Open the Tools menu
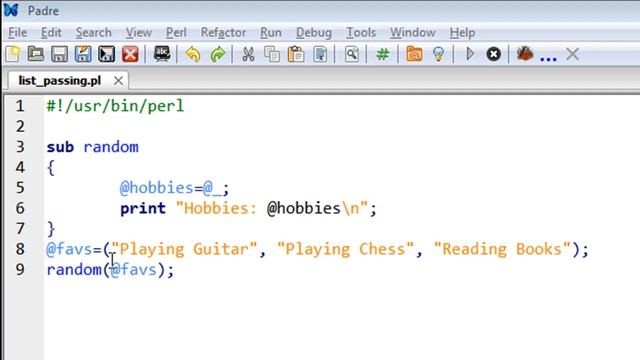This screenshot has height=360, width=640. tap(361, 33)
